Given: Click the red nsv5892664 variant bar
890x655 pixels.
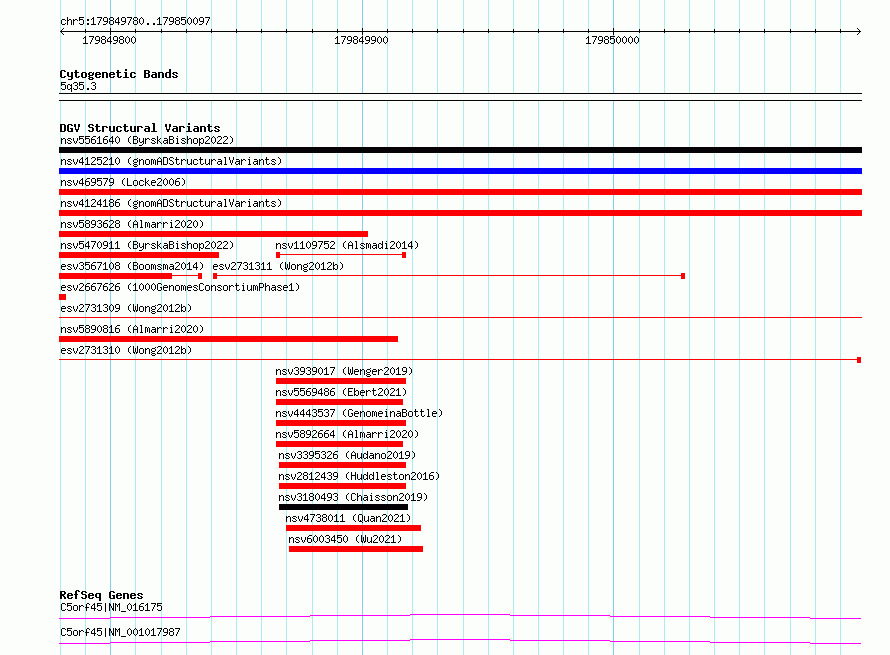Looking at the screenshot, I should click(x=339, y=444).
